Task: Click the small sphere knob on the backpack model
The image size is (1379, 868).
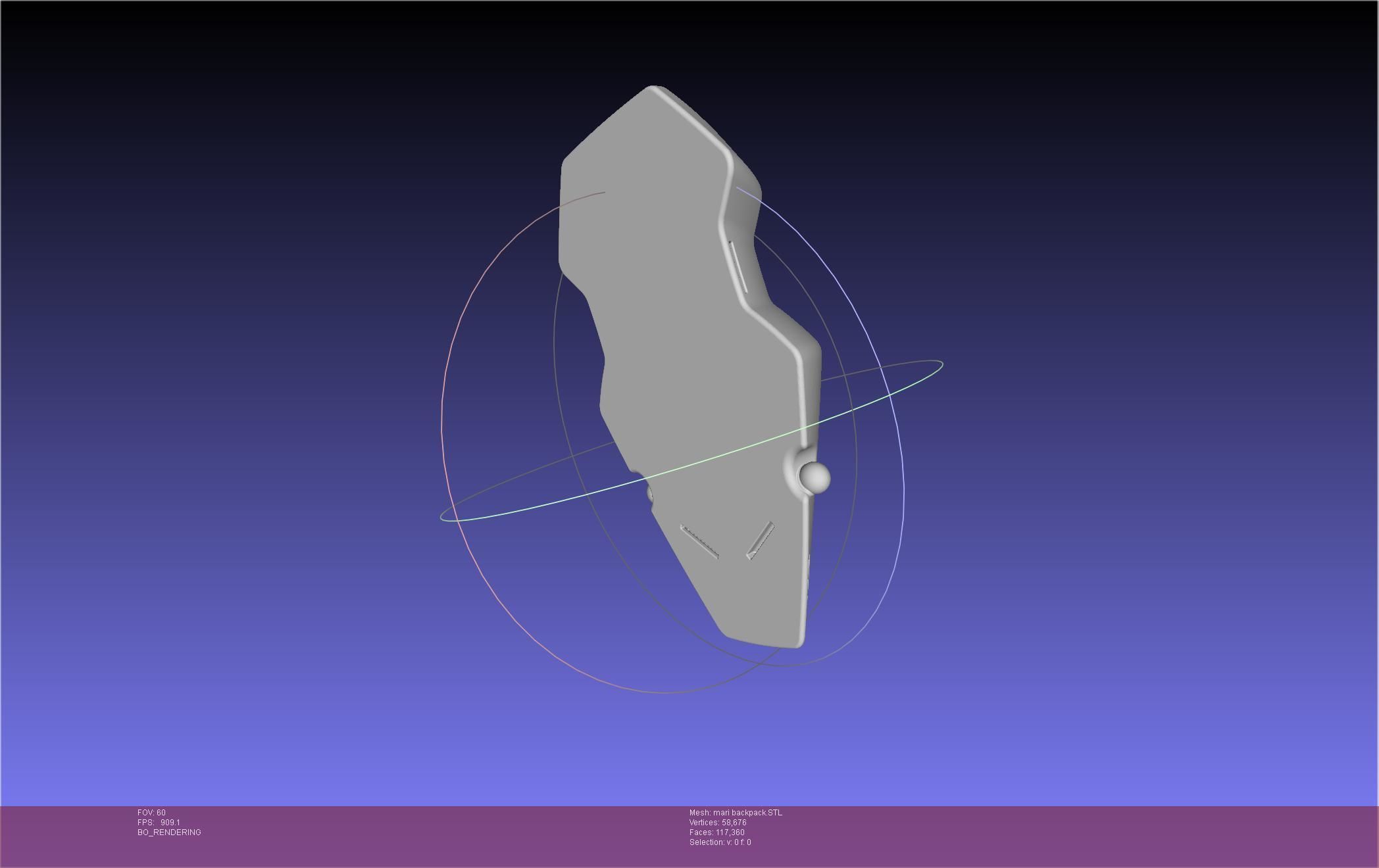Action: [x=815, y=477]
